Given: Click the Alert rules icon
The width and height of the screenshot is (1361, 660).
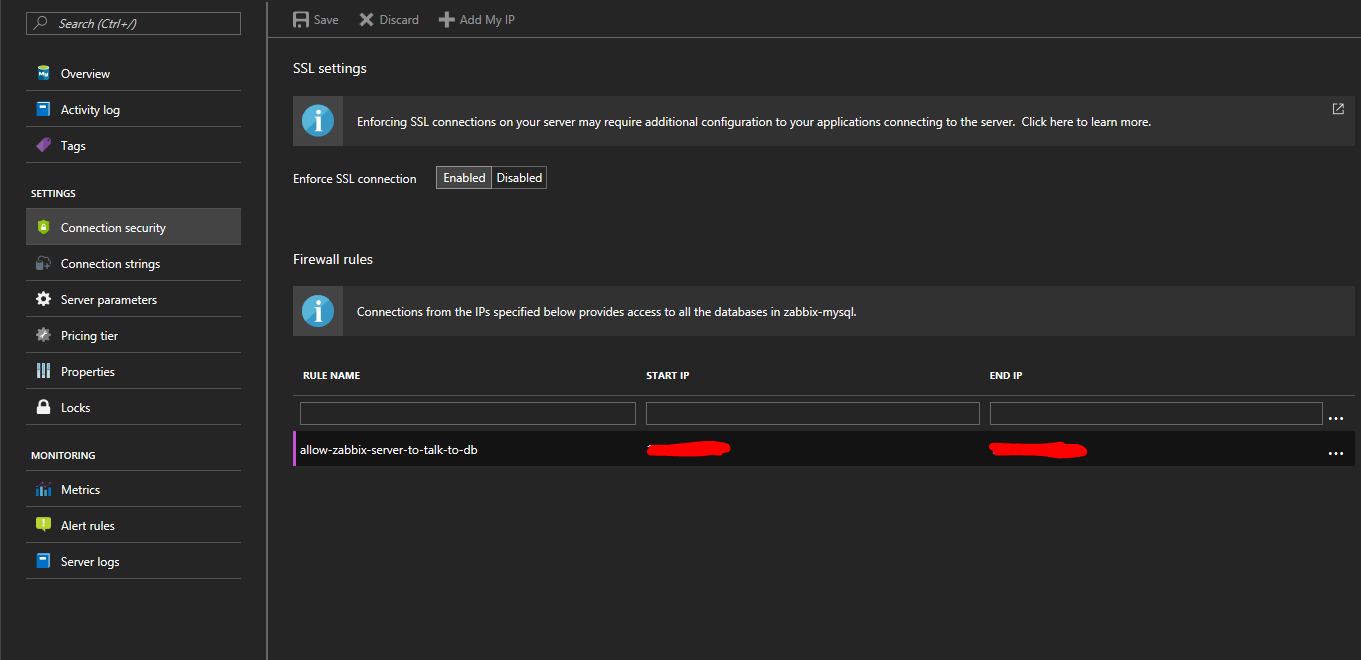Looking at the screenshot, I should (x=43, y=525).
